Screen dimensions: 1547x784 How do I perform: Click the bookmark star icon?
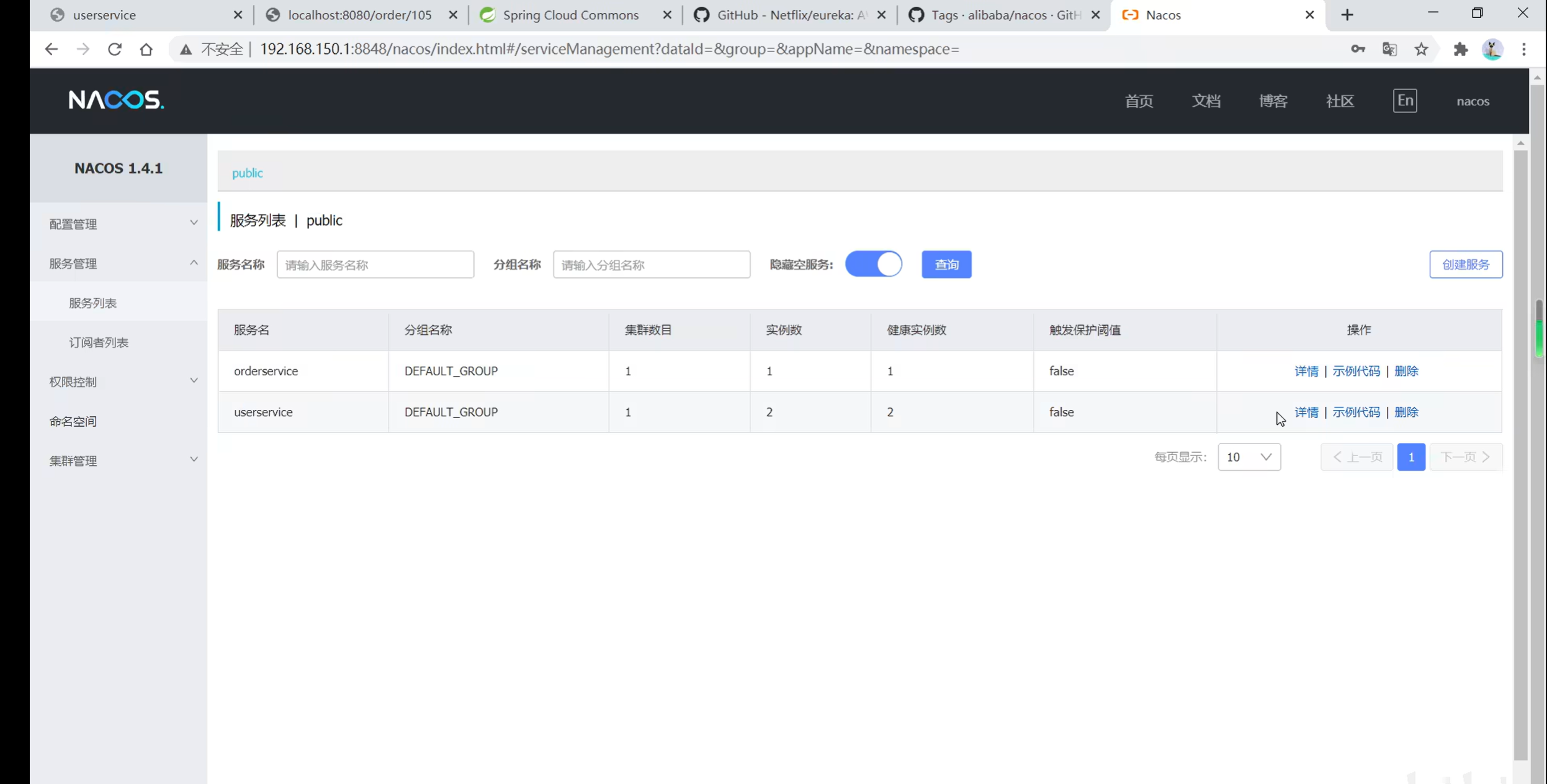coord(1422,49)
